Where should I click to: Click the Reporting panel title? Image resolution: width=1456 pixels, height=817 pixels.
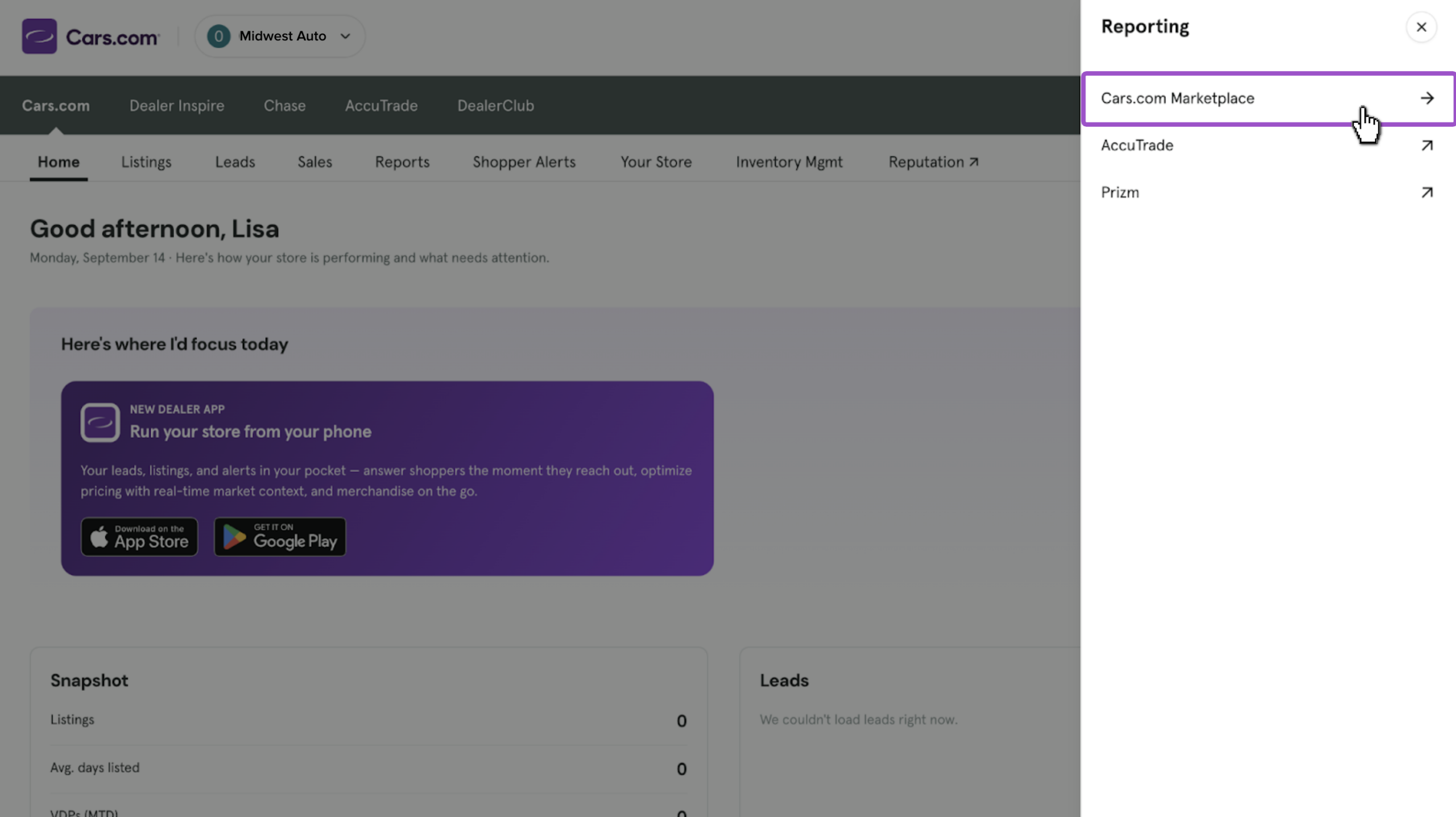pos(1144,27)
